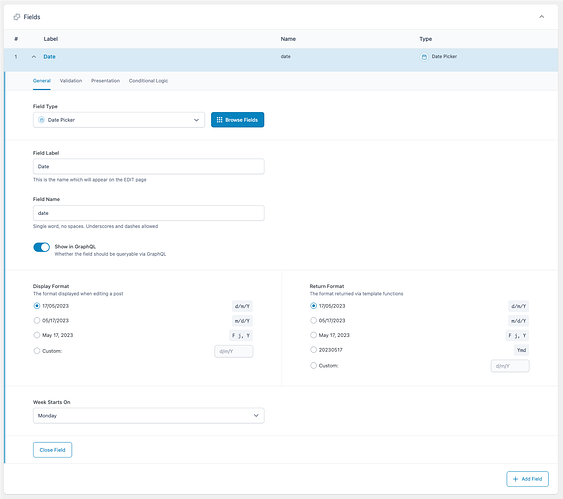Click the Date label link in row
The height and width of the screenshot is (499, 563).
point(49,57)
